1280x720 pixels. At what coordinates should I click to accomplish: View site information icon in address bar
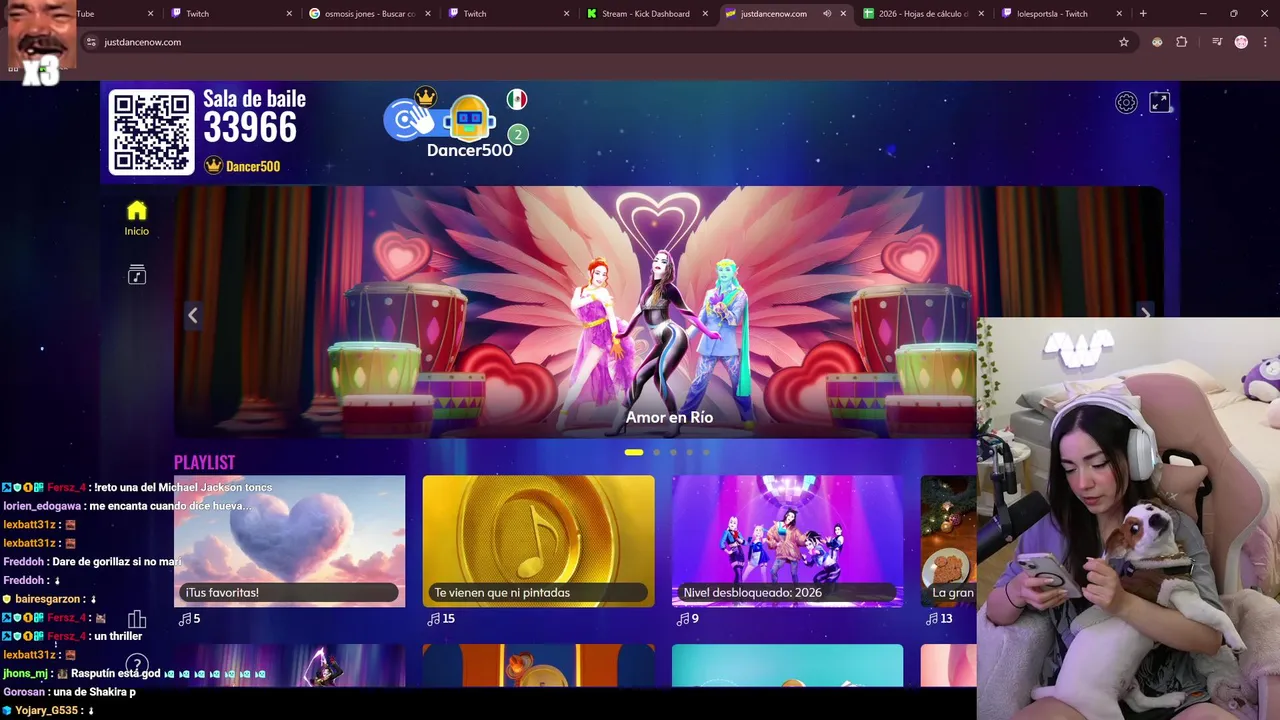point(91,42)
